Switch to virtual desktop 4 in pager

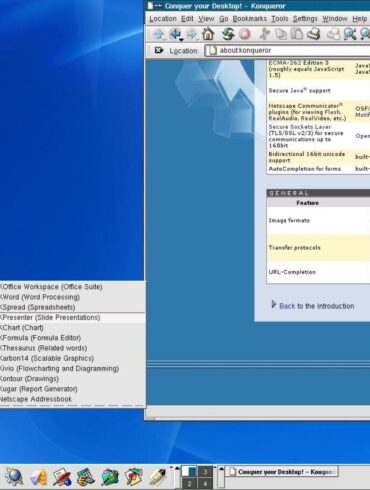pos(205,483)
